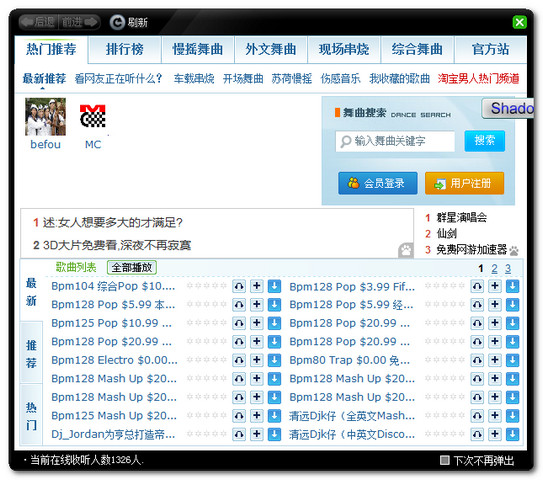Add Bpm128 Electro $0.00 song with plus icon
The image size is (543, 480).
click(257, 360)
